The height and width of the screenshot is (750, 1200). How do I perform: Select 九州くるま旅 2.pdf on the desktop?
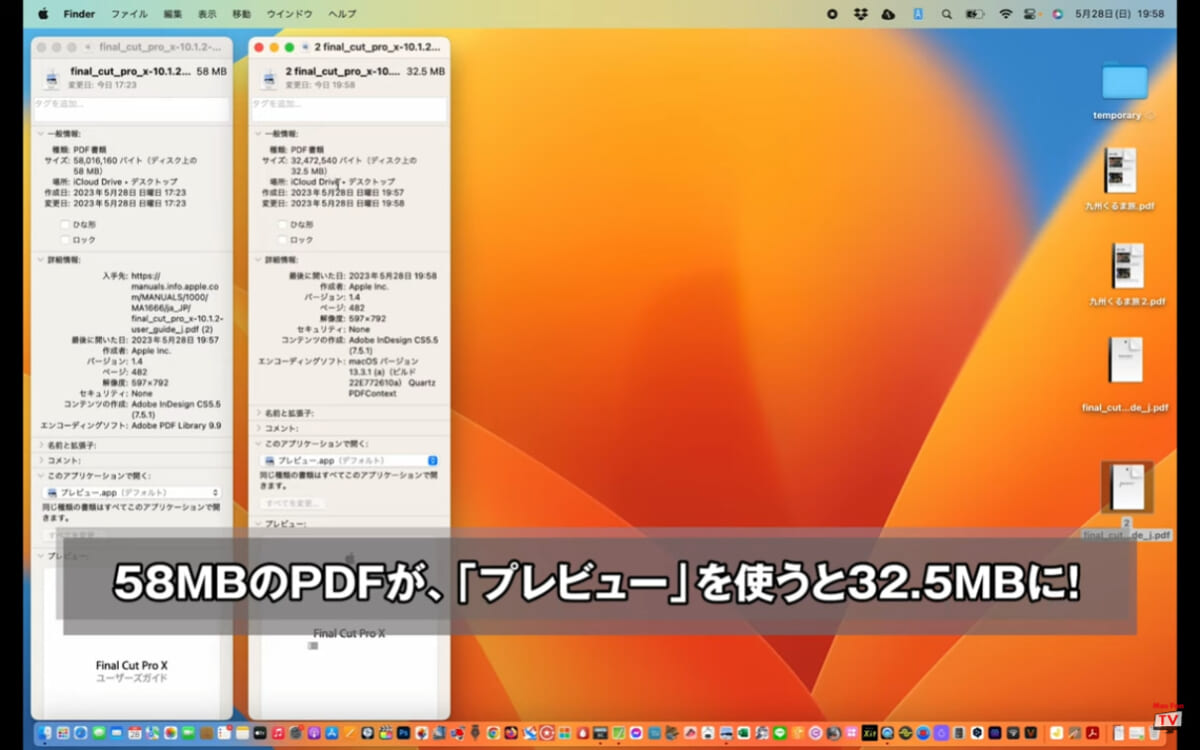(1127, 266)
